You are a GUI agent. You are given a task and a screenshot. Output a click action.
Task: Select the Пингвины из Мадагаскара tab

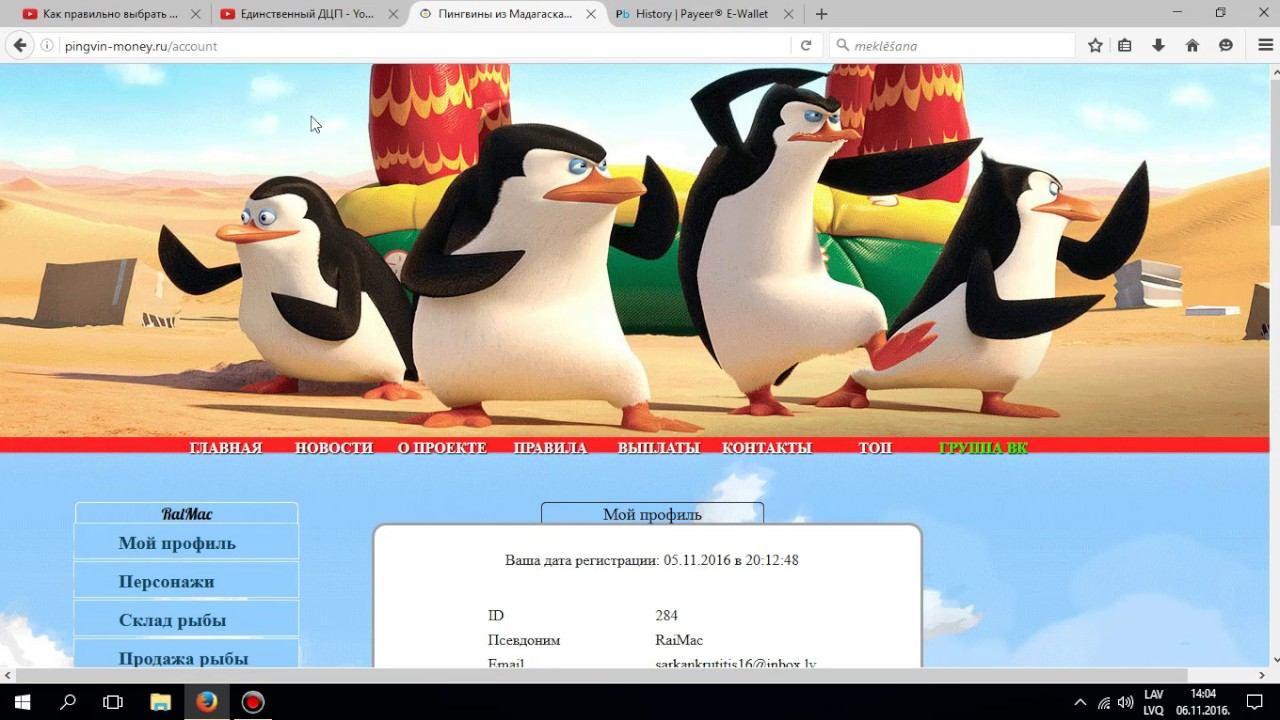pyautogui.click(x=507, y=14)
